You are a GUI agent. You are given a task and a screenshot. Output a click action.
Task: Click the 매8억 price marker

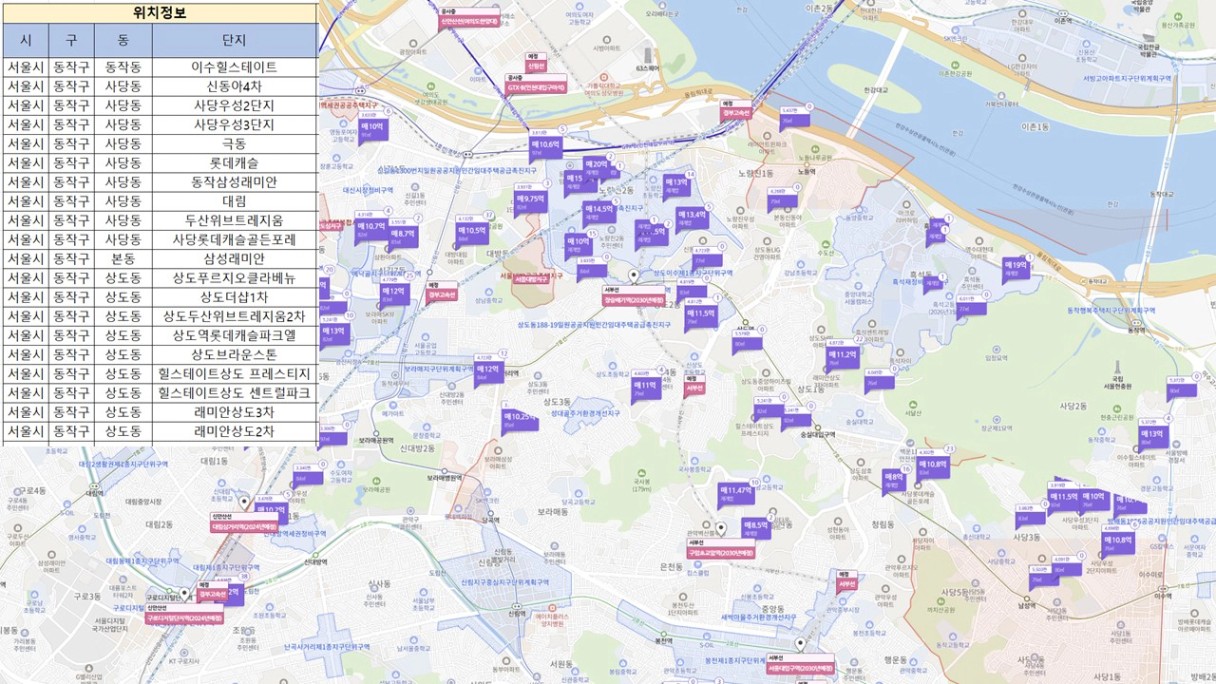pos(893,480)
